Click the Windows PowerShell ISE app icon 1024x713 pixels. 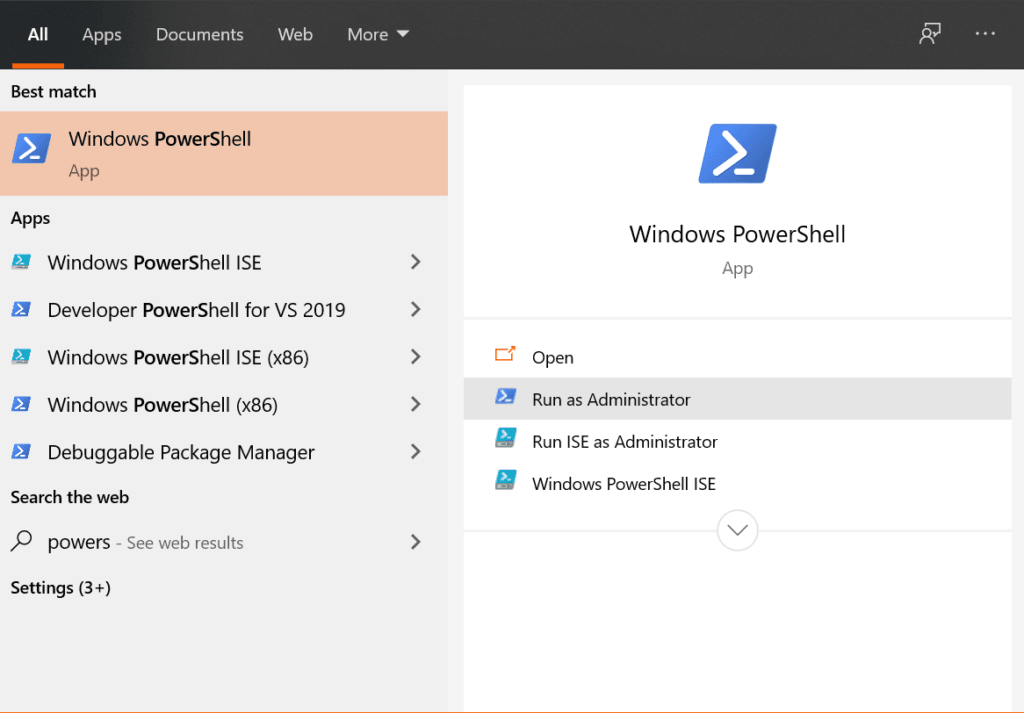(21, 262)
